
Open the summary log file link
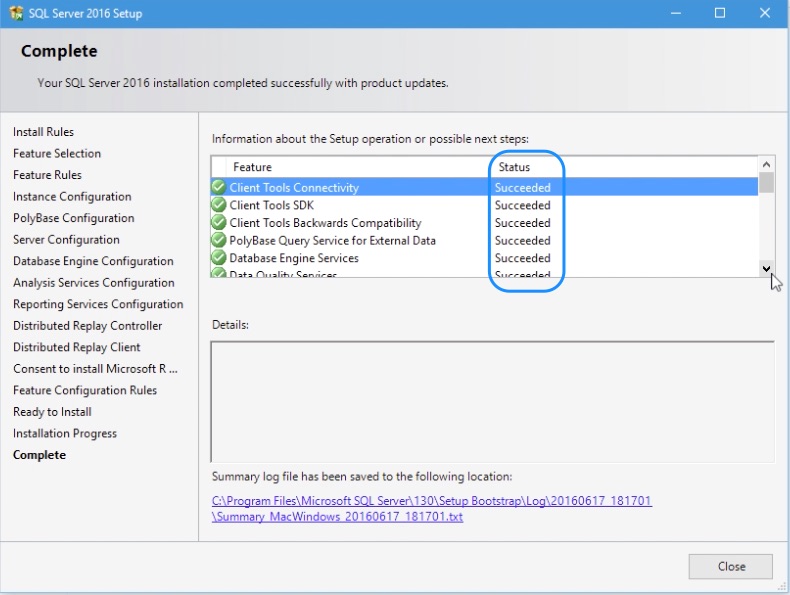(x=432, y=508)
